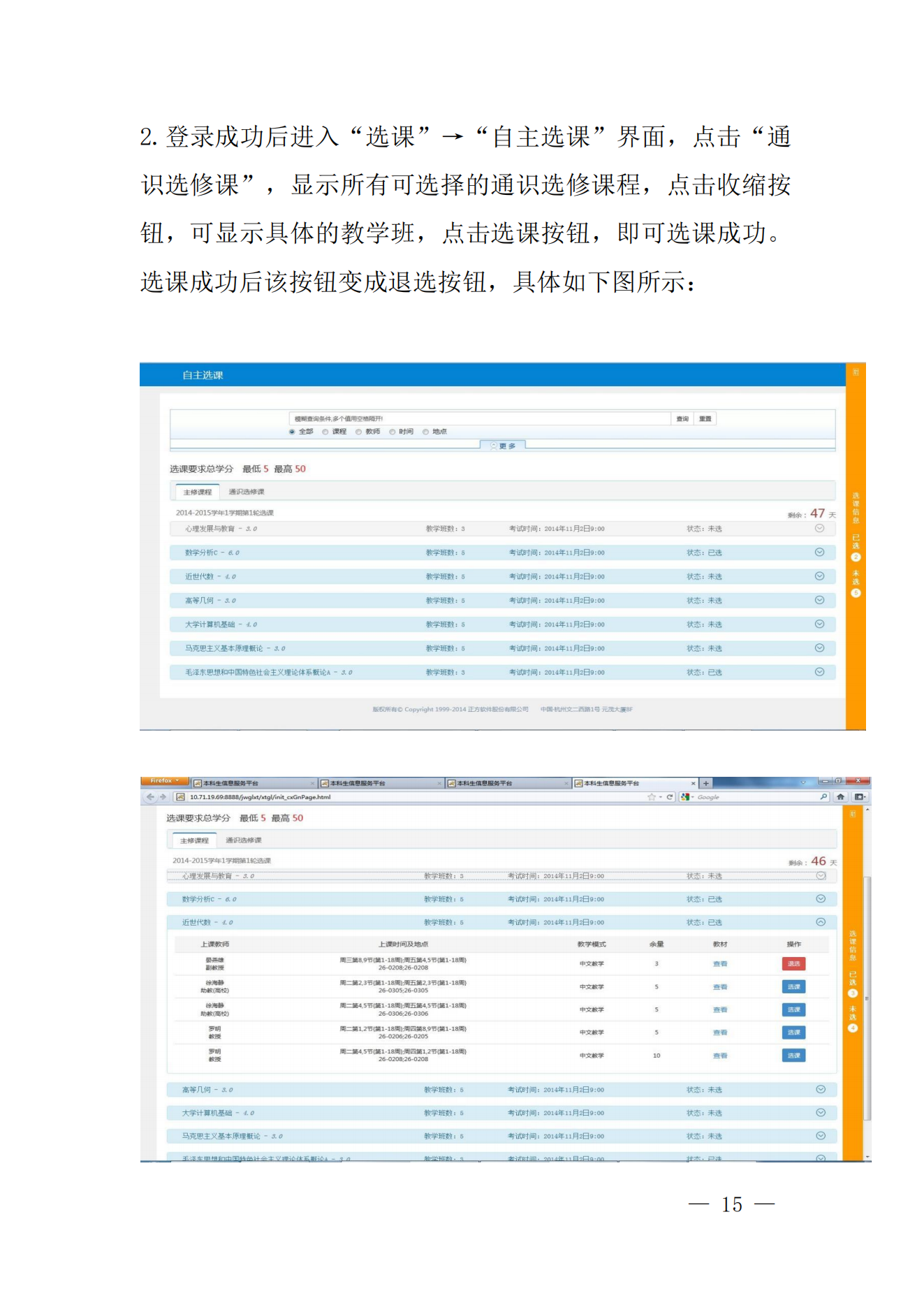Select the 教师 radio button filter
This screenshot has width=924, height=1307.
point(359,432)
